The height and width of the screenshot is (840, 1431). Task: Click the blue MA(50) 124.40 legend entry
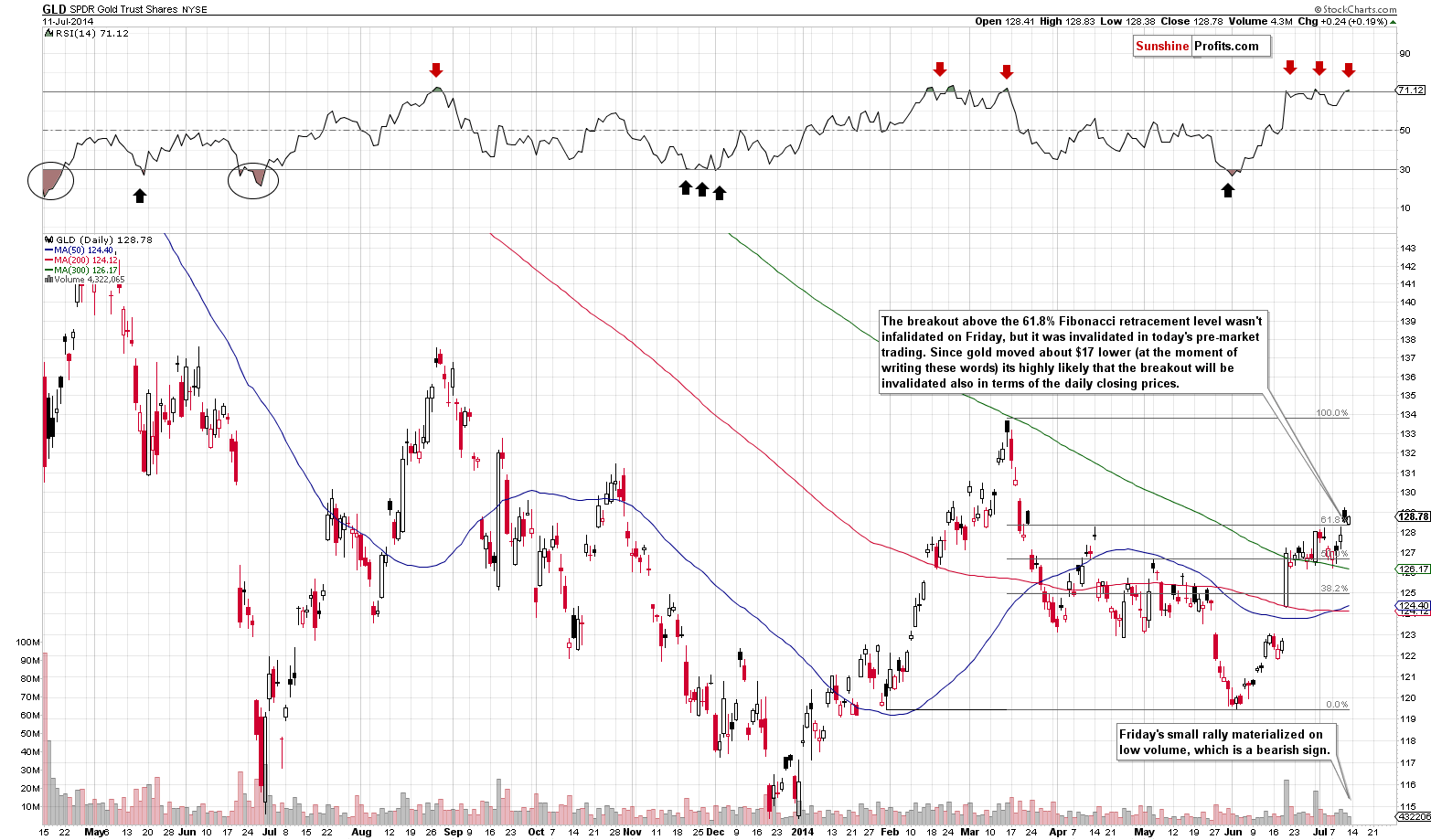[79, 250]
